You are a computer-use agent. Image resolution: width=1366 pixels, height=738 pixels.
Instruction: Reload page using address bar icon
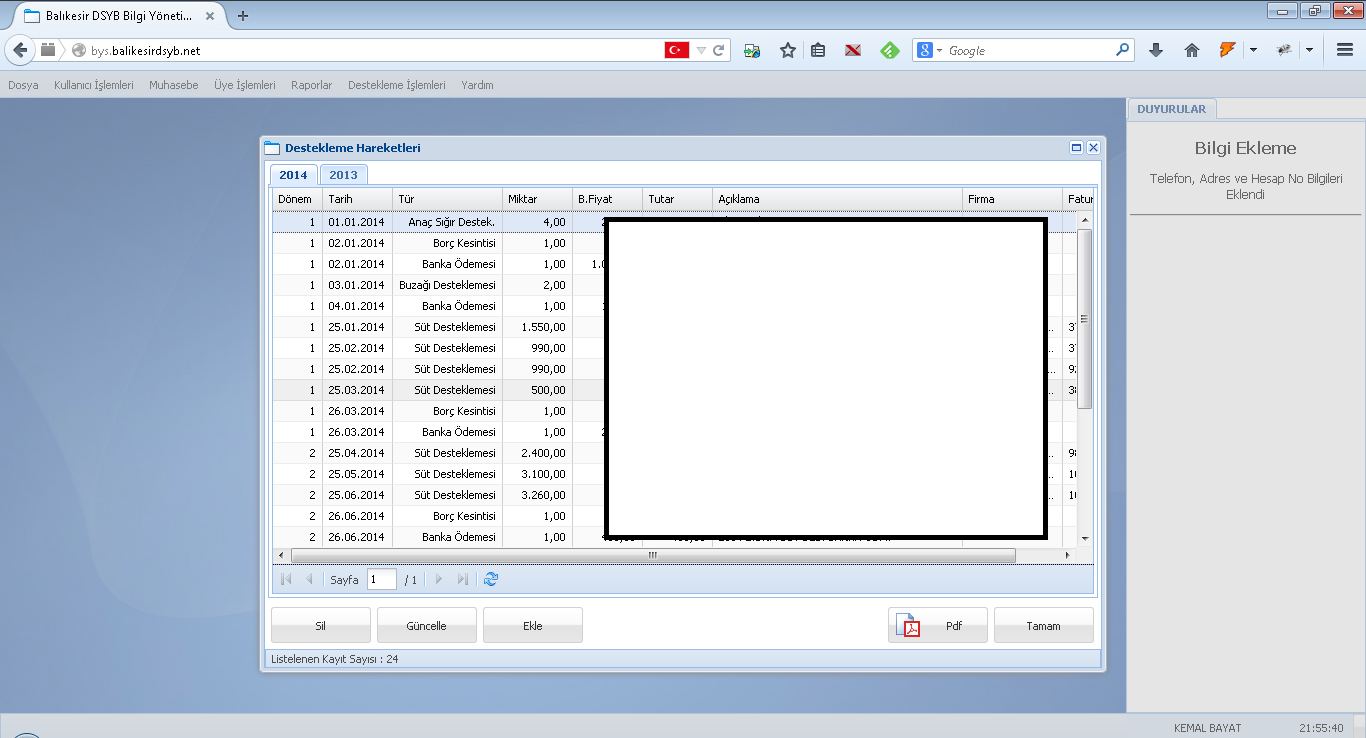pyautogui.click(x=718, y=50)
